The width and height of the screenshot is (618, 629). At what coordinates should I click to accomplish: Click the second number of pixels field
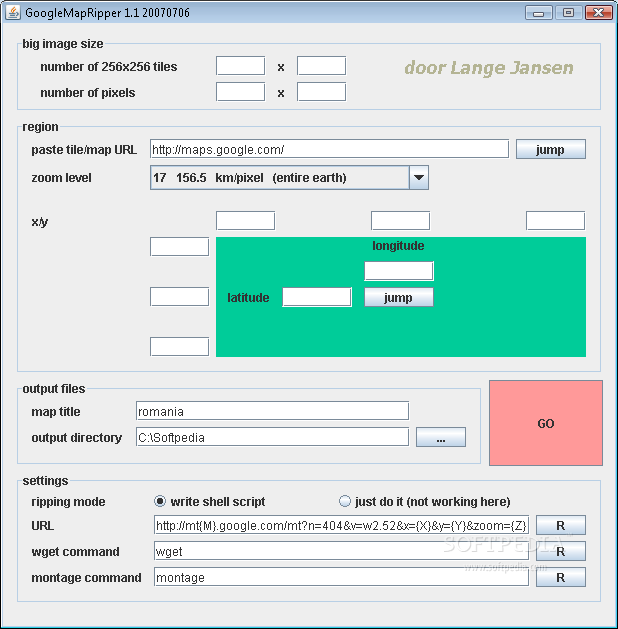322,92
